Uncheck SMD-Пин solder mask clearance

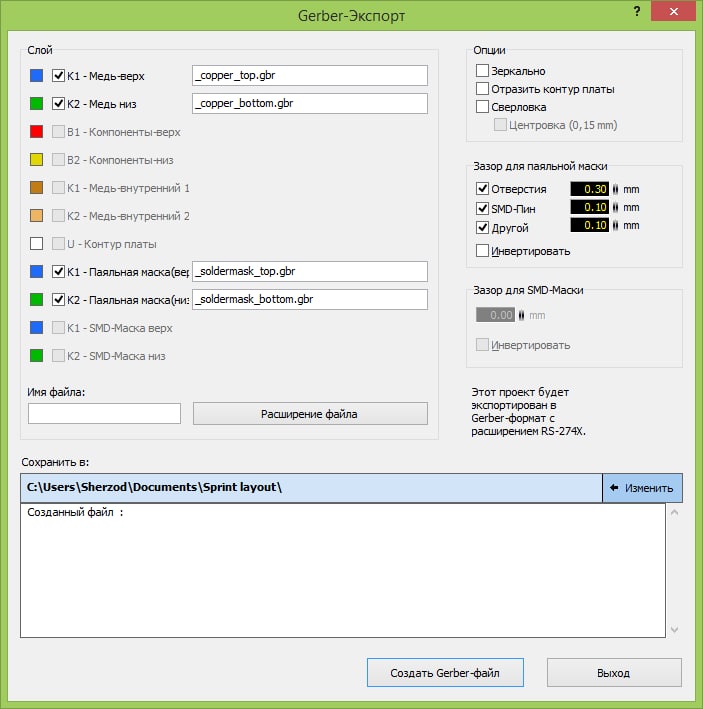pos(482,208)
